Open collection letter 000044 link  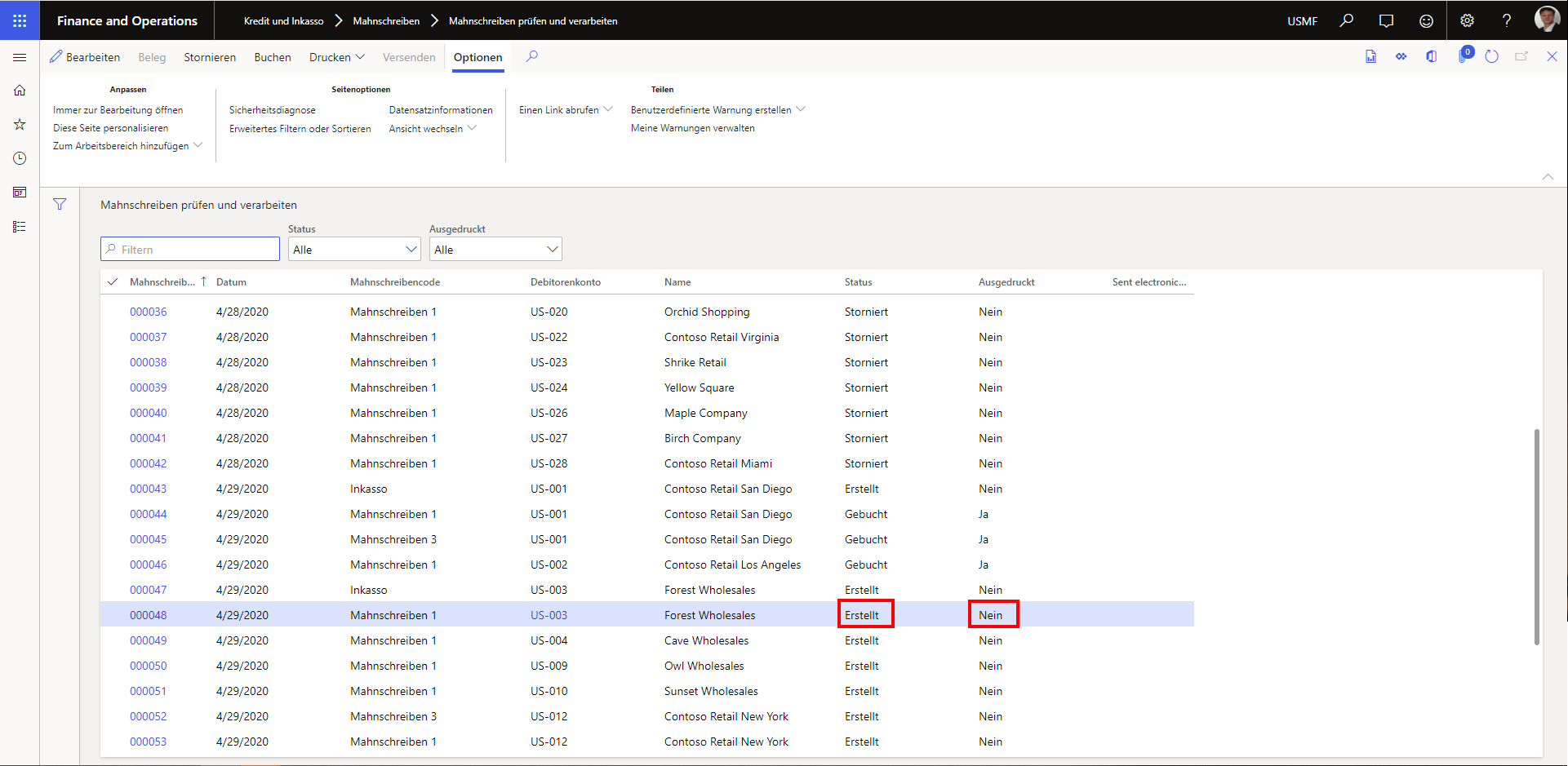(x=148, y=514)
